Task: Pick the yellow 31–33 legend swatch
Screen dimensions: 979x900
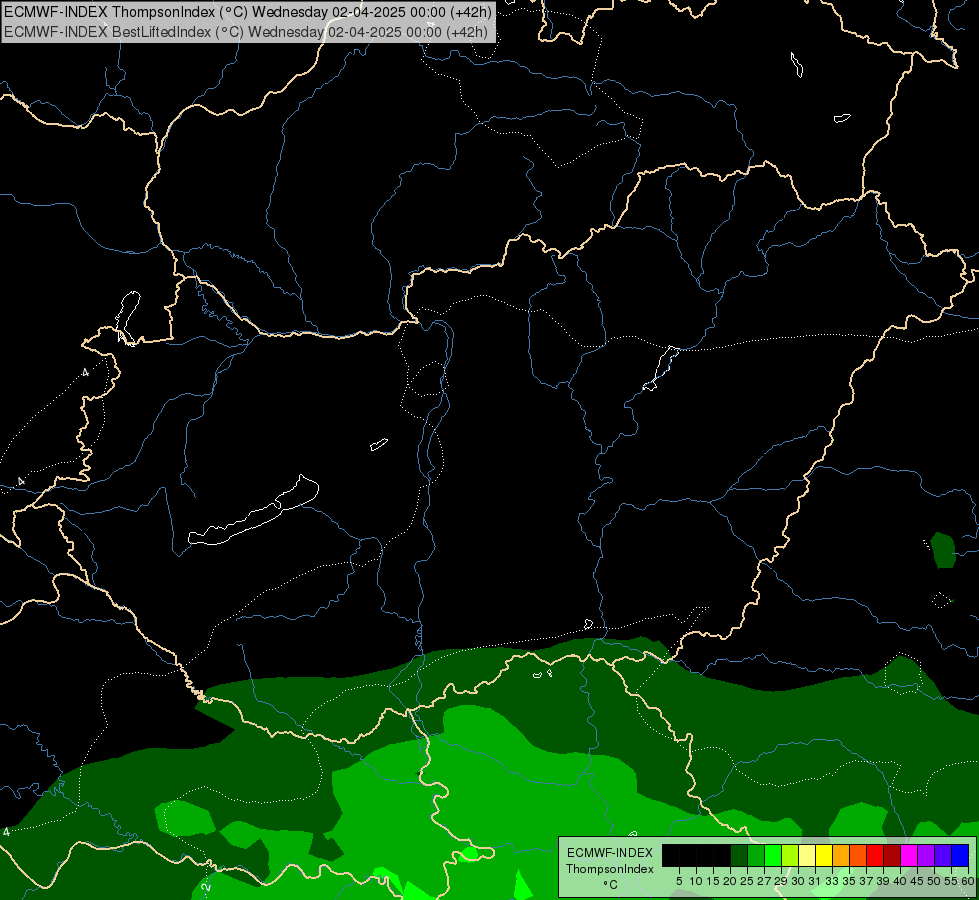Action: (x=824, y=856)
